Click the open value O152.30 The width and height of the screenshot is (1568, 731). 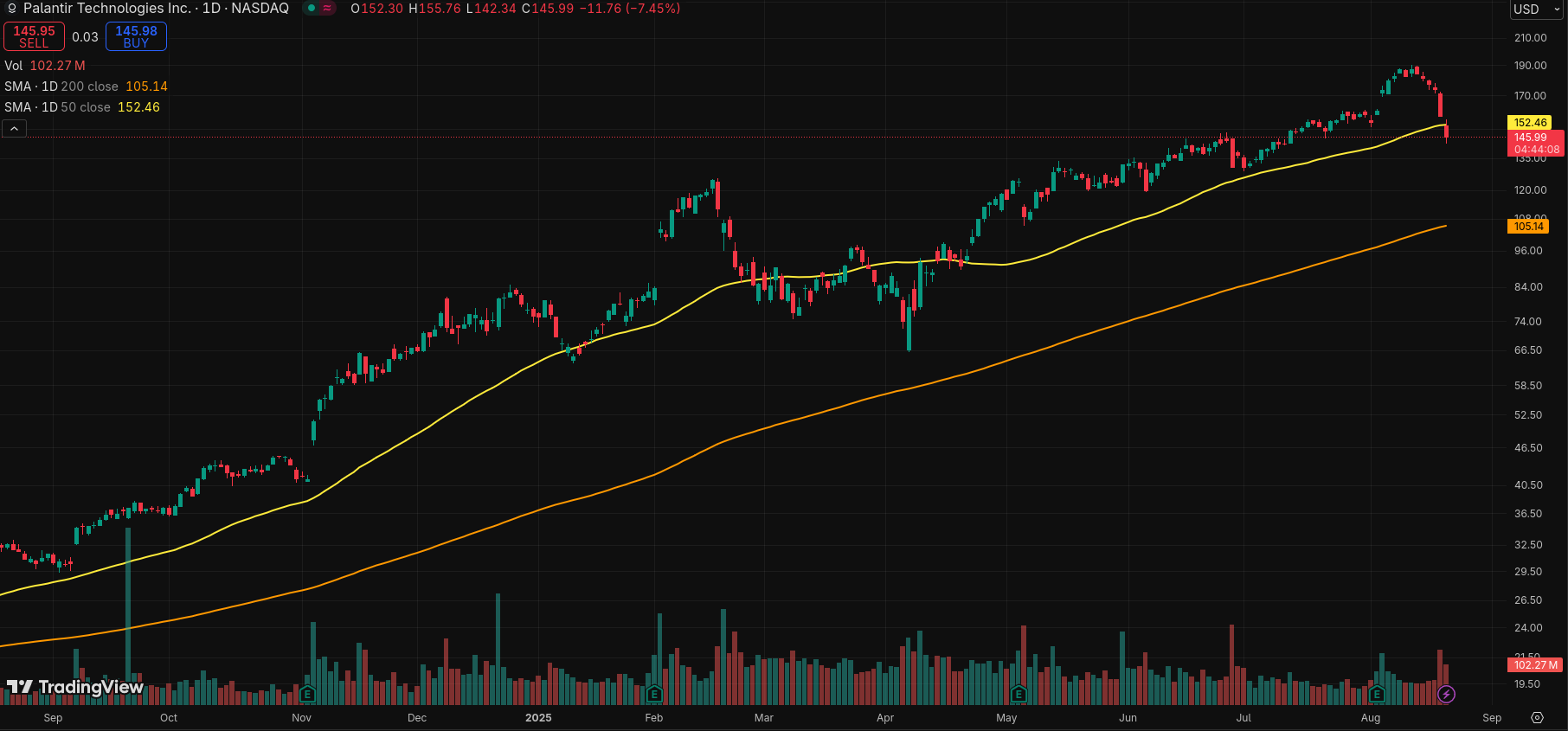point(377,9)
